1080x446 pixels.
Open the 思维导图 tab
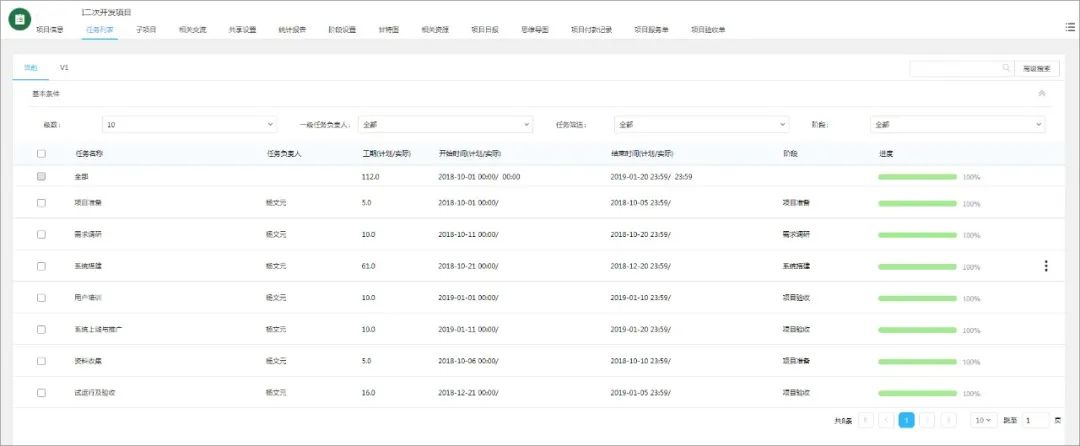click(x=535, y=30)
